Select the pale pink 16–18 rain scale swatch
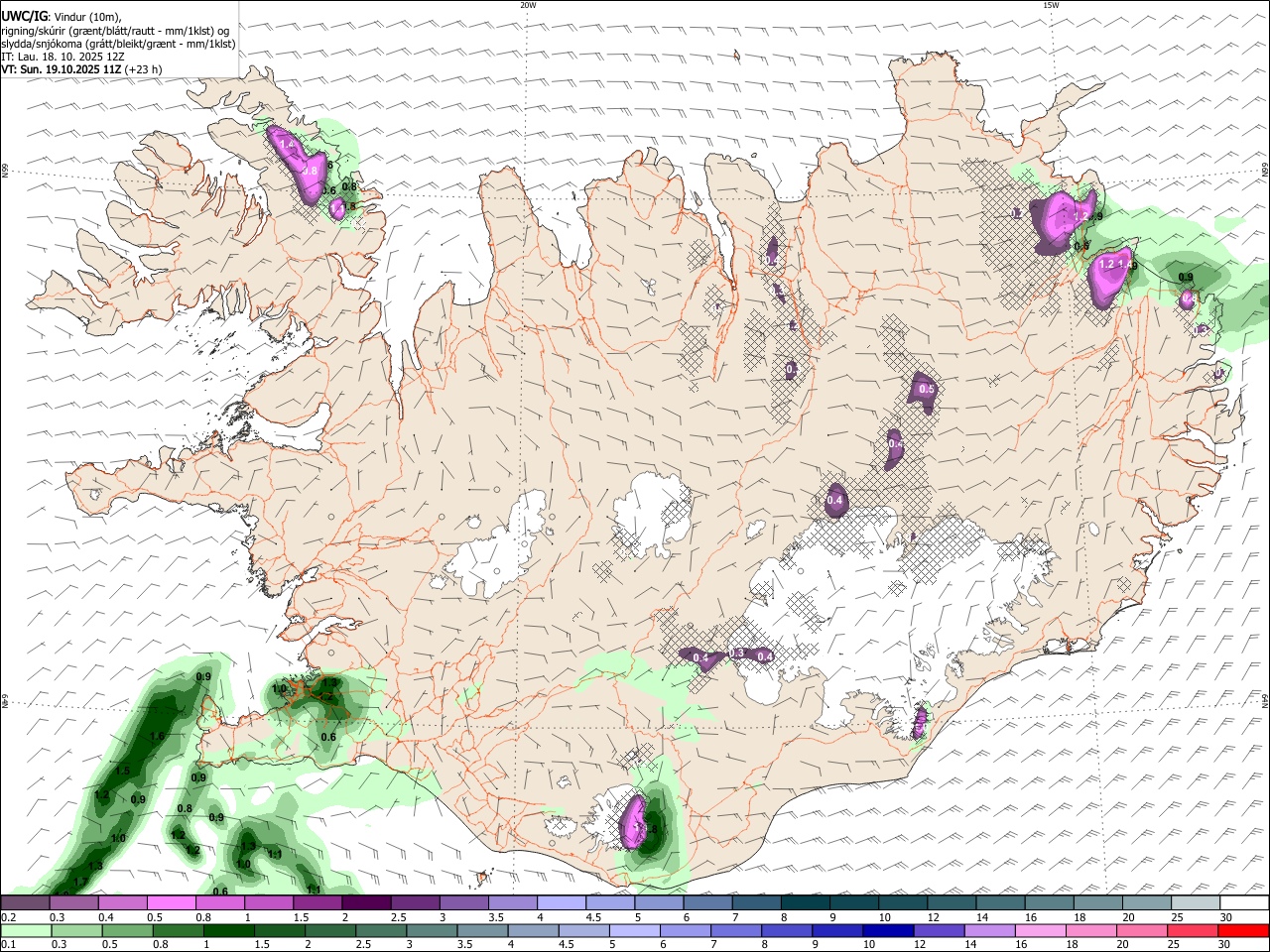1270x952 pixels. click(1040, 931)
